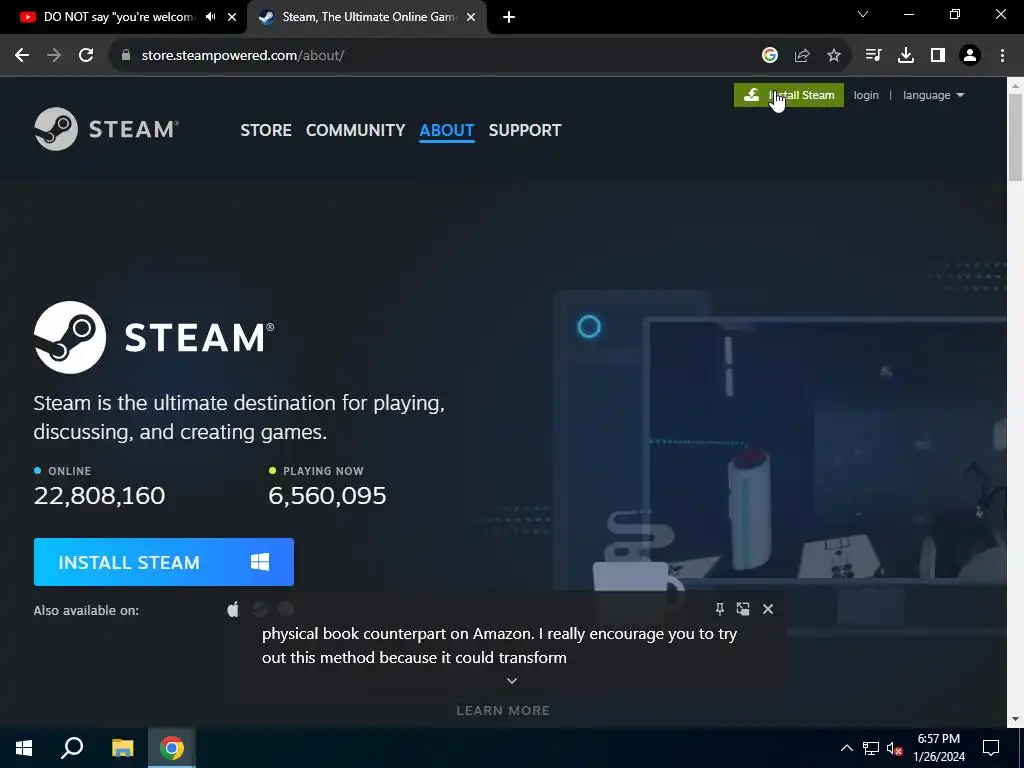The height and width of the screenshot is (768, 1024).
Task: Click the LEARN MORE link
Action: (503, 711)
